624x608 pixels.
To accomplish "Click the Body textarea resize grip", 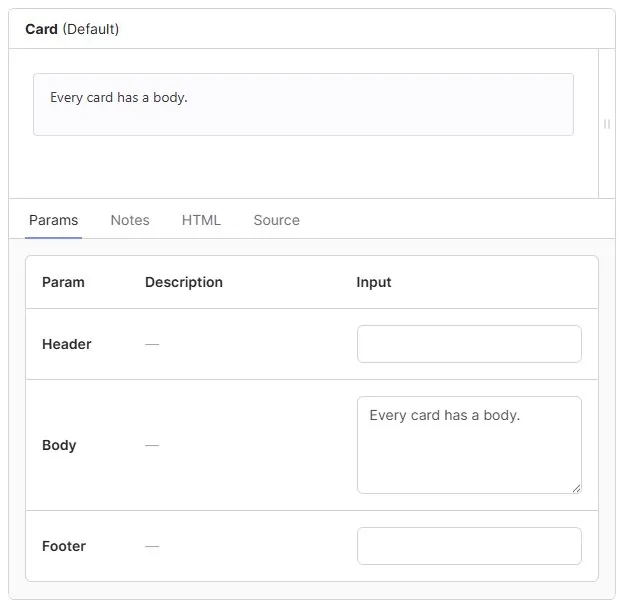I will pyautogui.click(x=576, y=488).
